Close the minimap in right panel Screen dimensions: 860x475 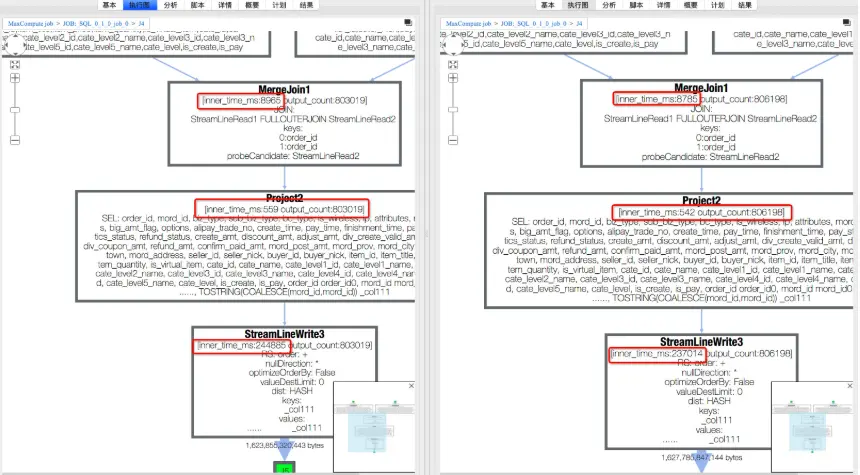(x=850, y=386)
